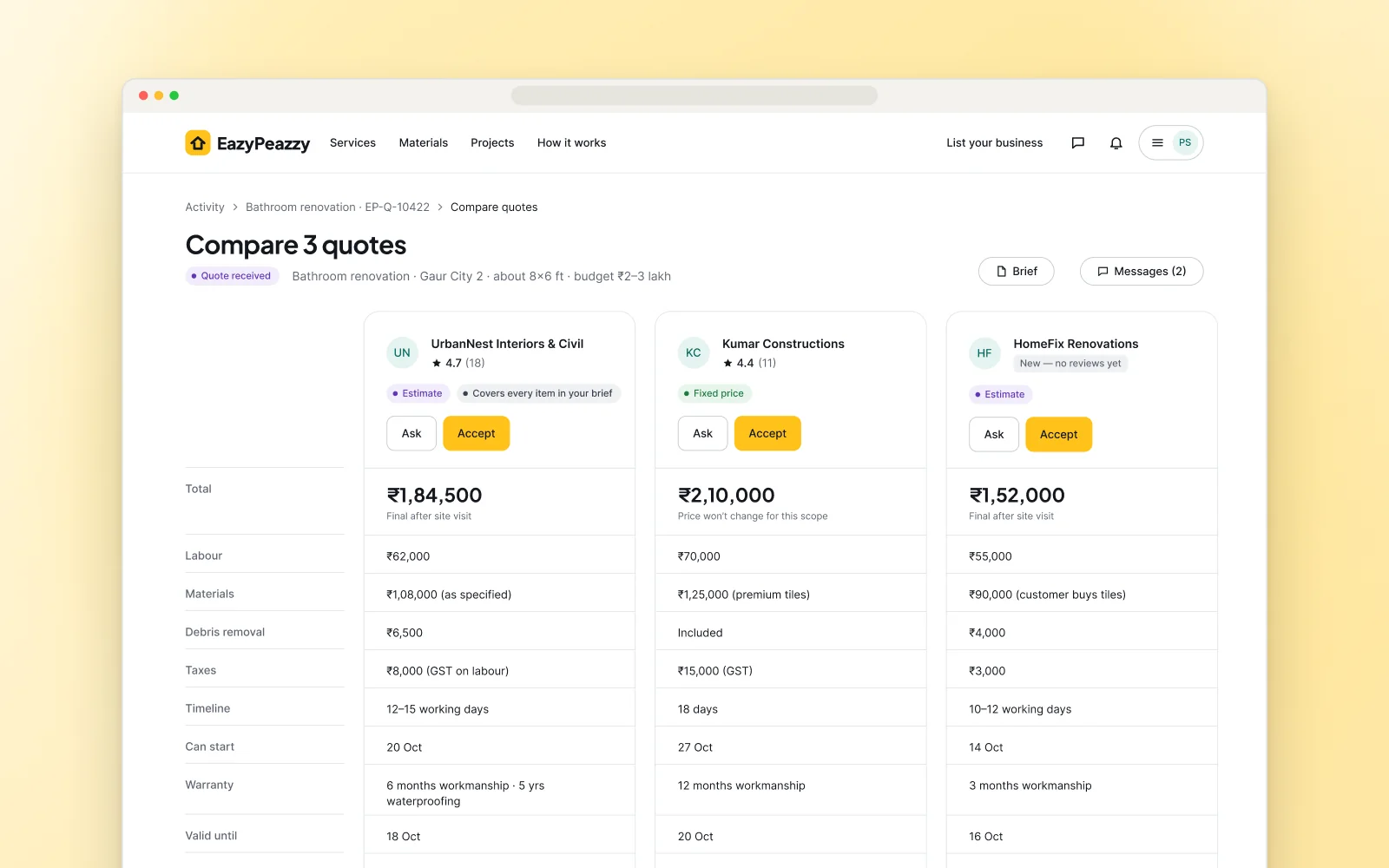Viewport: 1389px width, 868px height.
Task: Open the Services menu
Action: click(352, 143)
